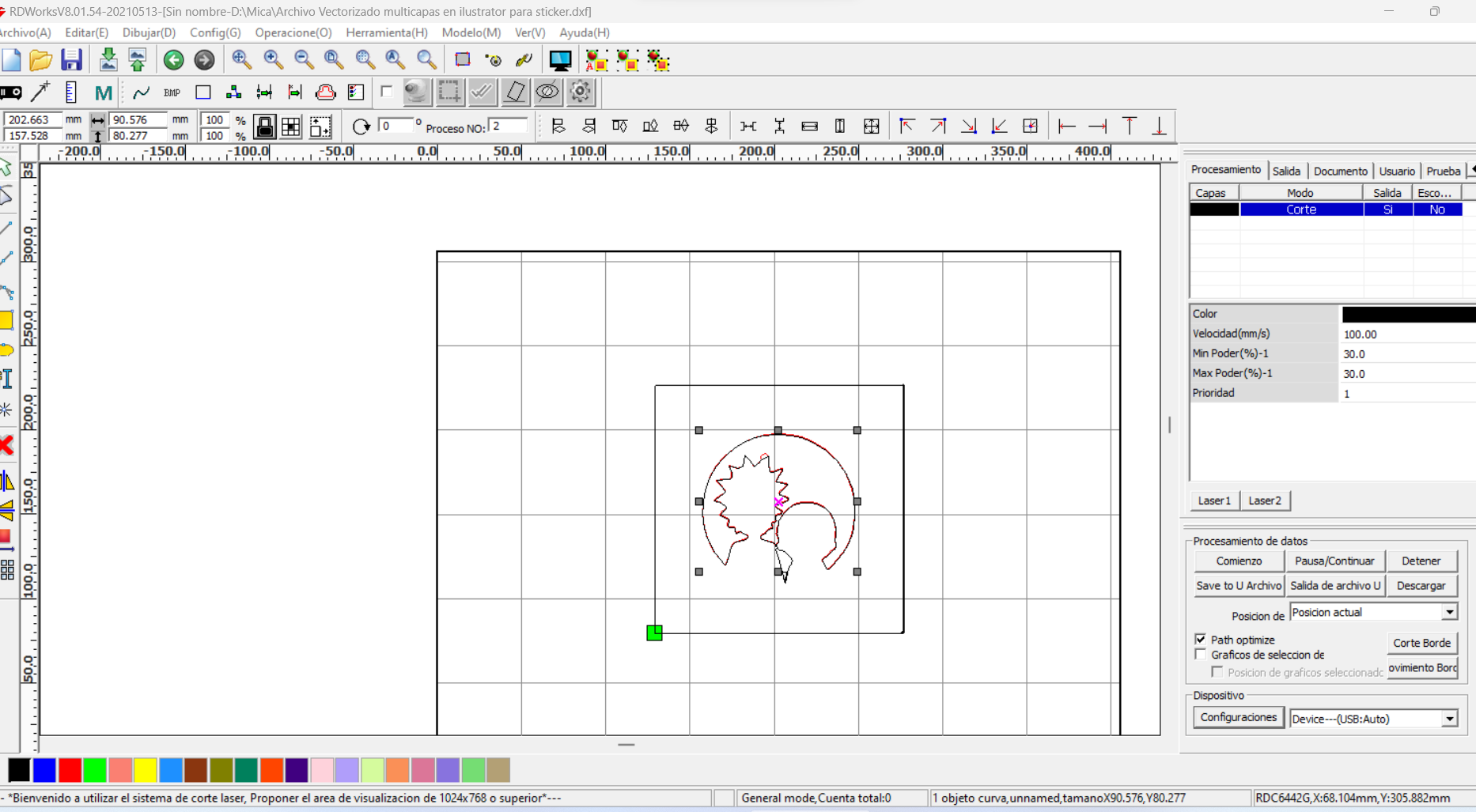1476x812 pixels.
Task: Undo with the green left arrow icon
Action: tap(173, 60)
